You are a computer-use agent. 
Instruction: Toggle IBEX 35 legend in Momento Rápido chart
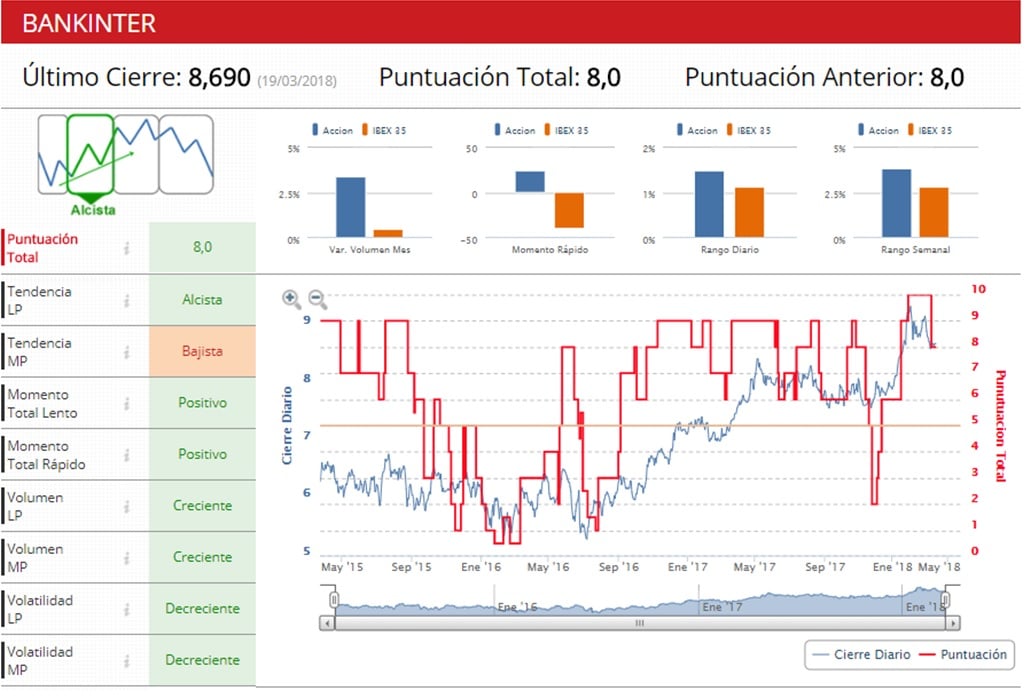pos(567,130)
